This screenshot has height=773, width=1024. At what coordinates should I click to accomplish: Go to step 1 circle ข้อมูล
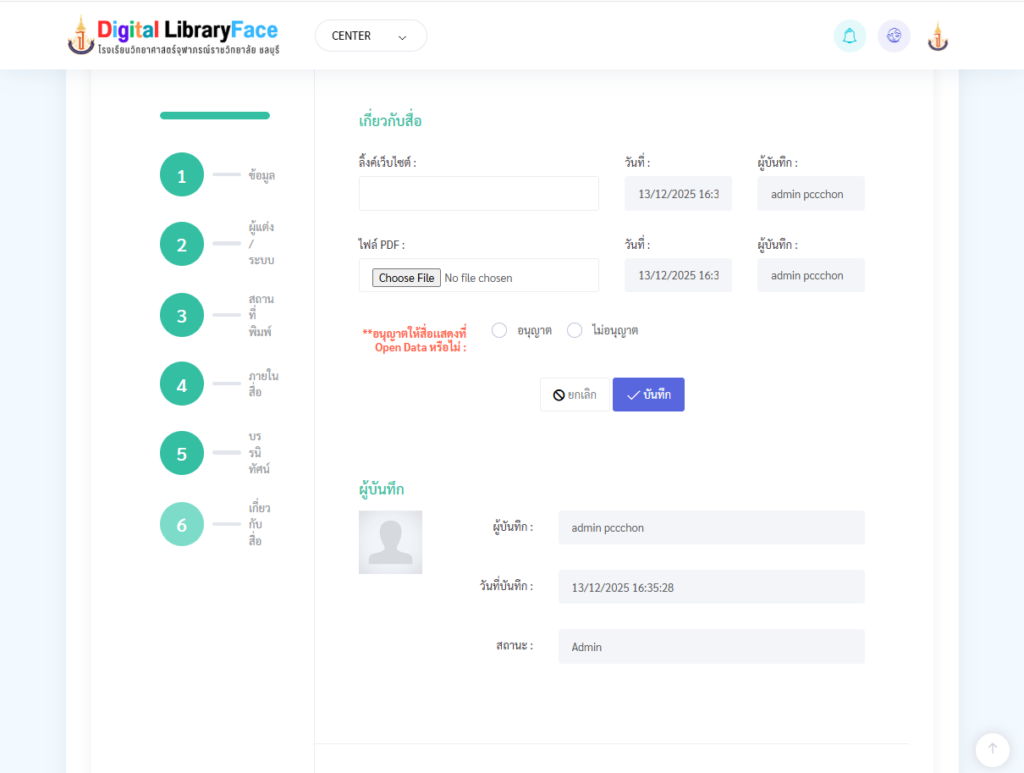click(182, 175)
